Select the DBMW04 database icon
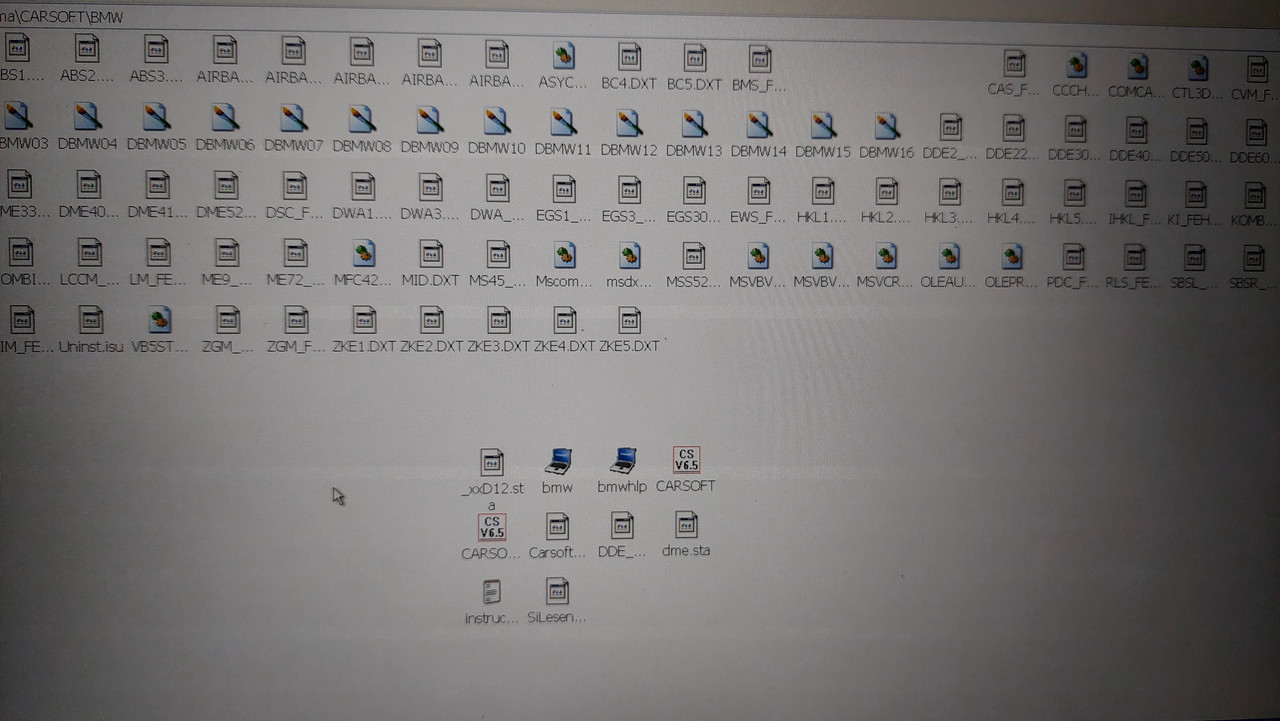Screen dimensions: 1280x721 coord(88,117)
